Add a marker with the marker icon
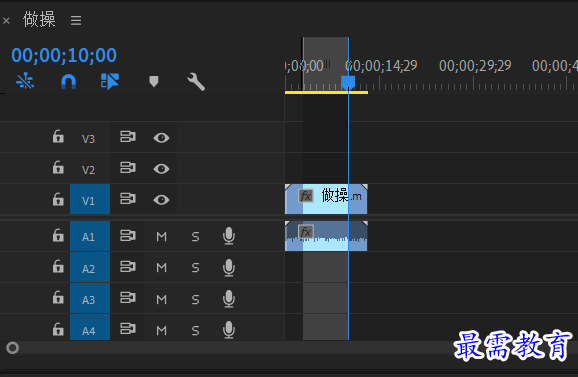The width and height of the screenshot is (578, 377). point(154,81)
